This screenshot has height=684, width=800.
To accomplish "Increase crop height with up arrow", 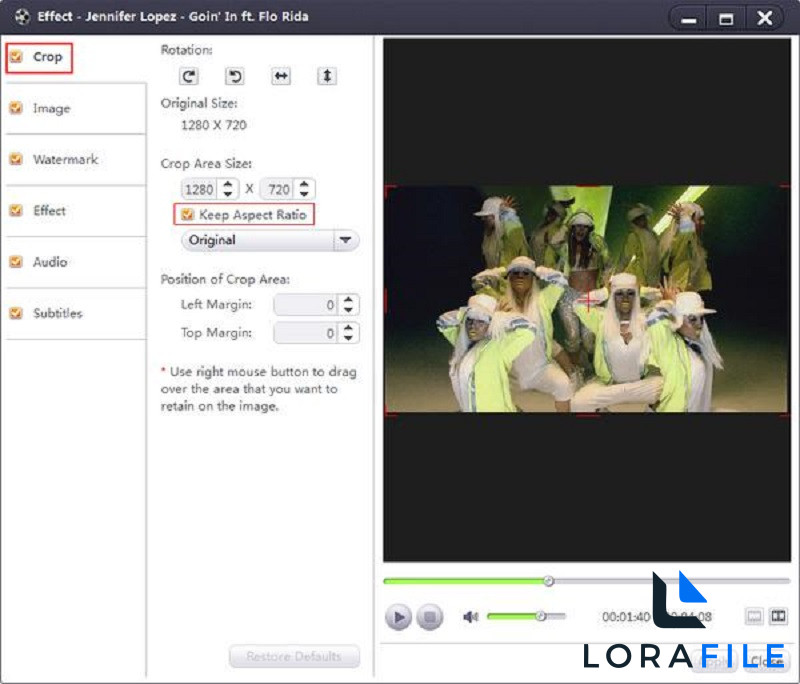I will coord(304,184).
